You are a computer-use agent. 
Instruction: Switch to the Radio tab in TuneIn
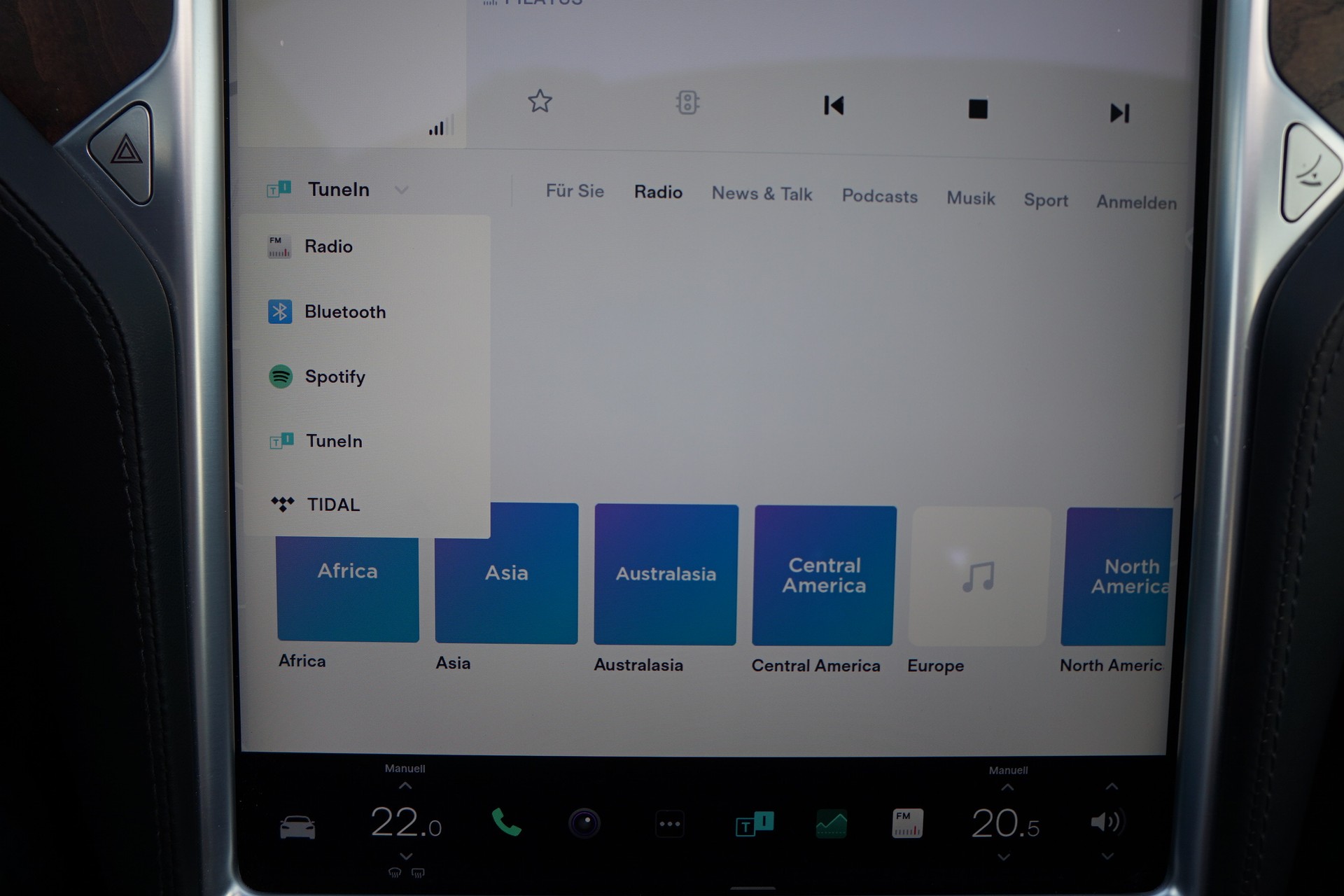pyautogui.click(x=658, y=192)
